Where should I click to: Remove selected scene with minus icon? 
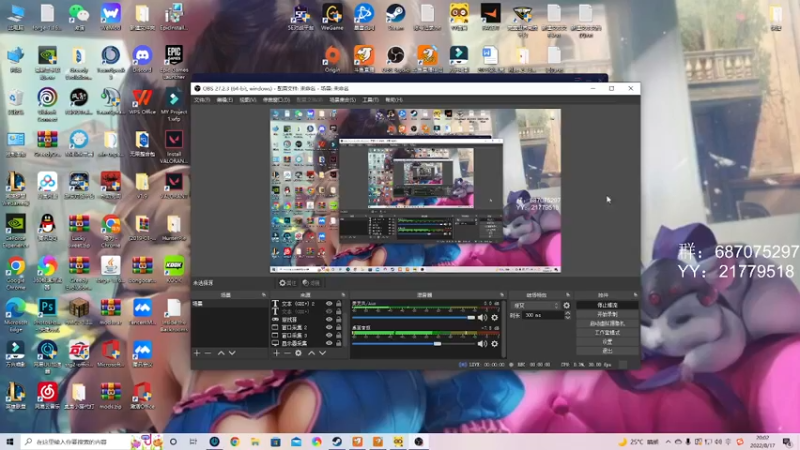(x=208, y=353)
